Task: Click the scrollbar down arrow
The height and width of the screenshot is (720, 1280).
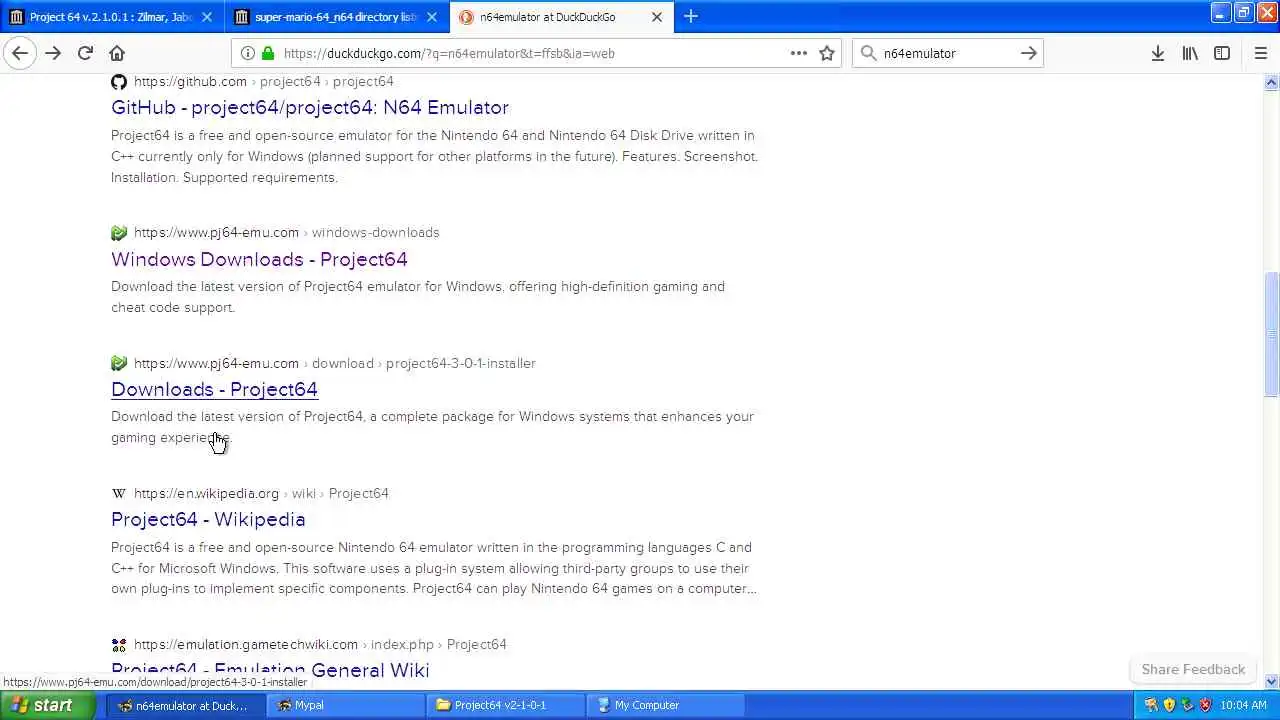Action: pyautogui.click(x=1272, y=682)
